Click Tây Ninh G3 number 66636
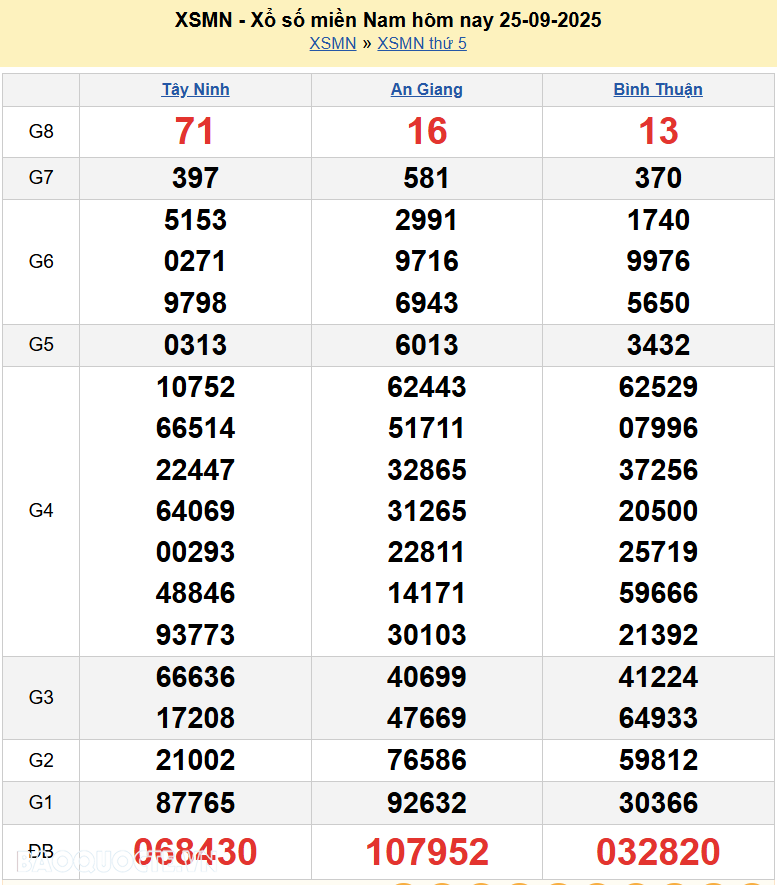Screen dimensions: 777x885 point(195,677)
